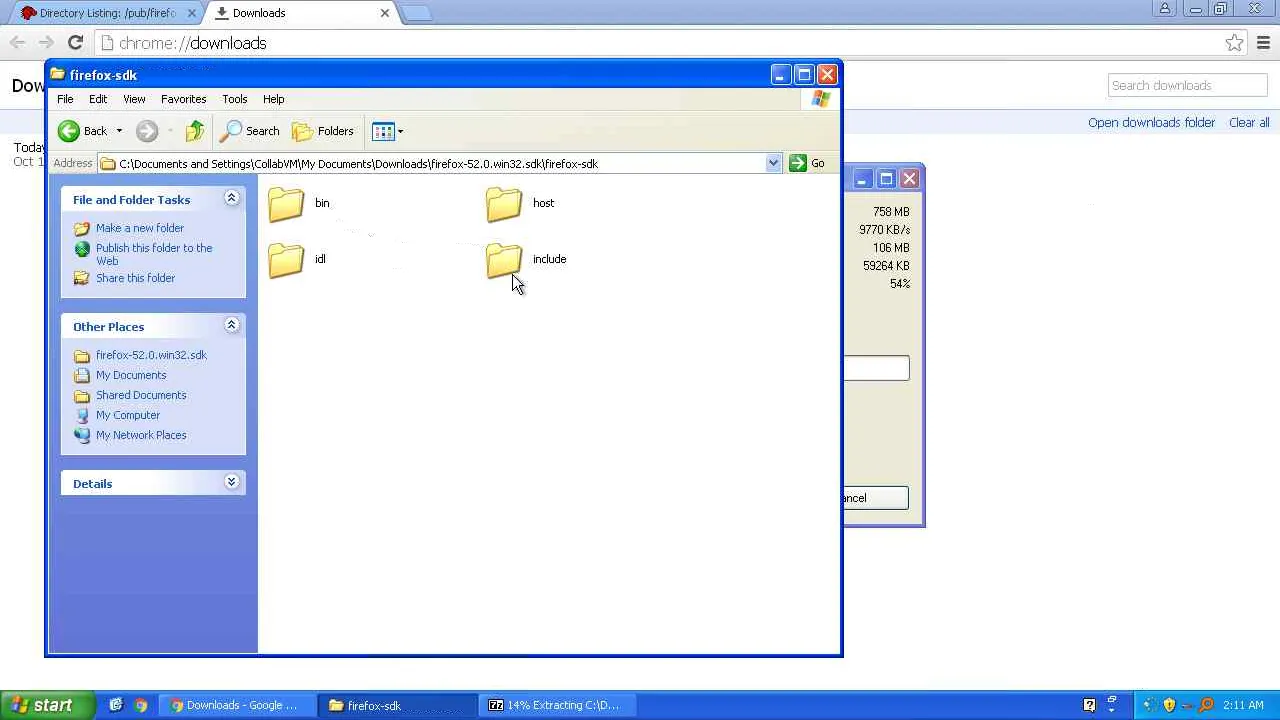Viewport: 1280px width, 720px height.
Task: Close the Downloads tab
Action: point(385,13)
